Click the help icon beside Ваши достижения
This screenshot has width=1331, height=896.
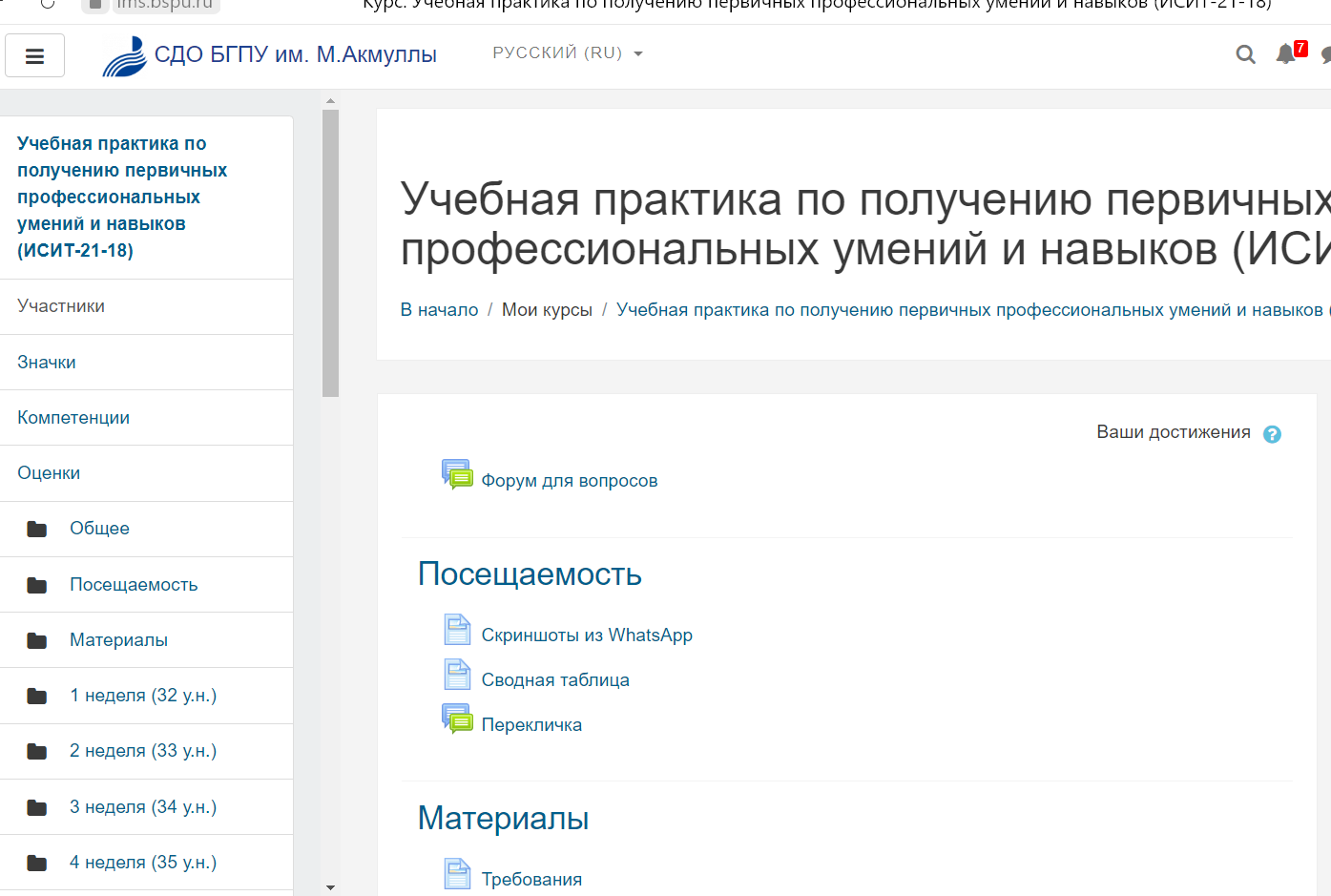[1272, 434]
